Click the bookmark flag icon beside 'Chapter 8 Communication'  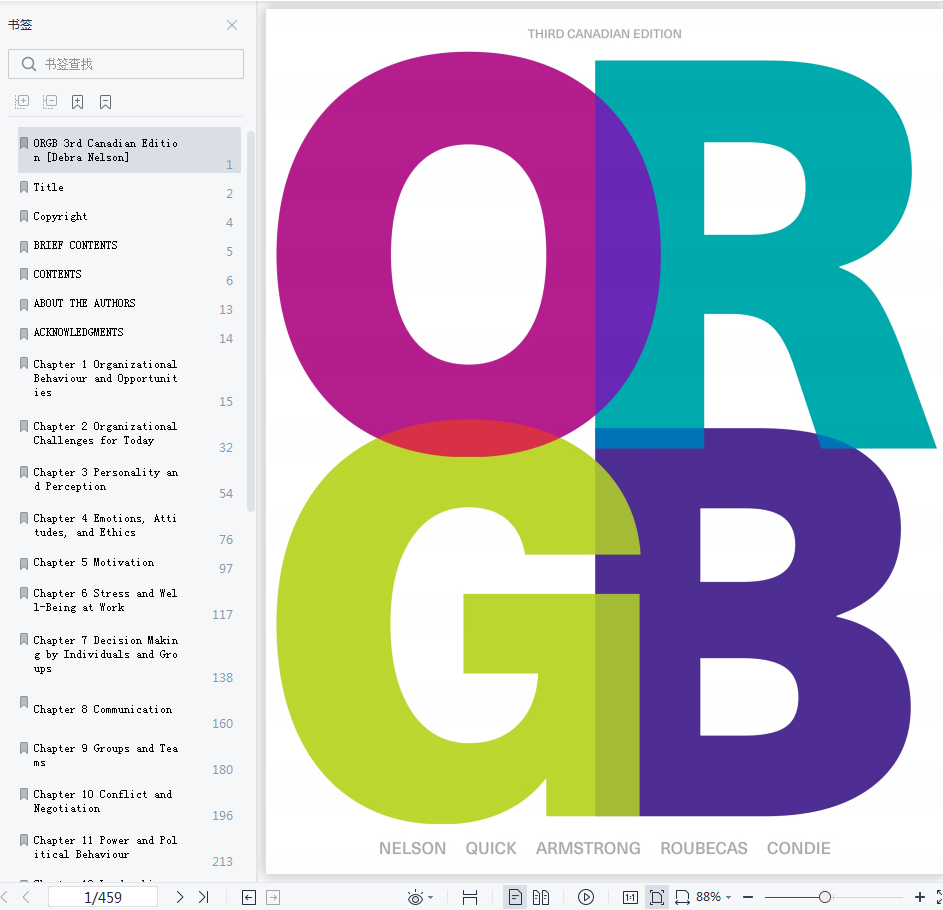pos(24,702)
